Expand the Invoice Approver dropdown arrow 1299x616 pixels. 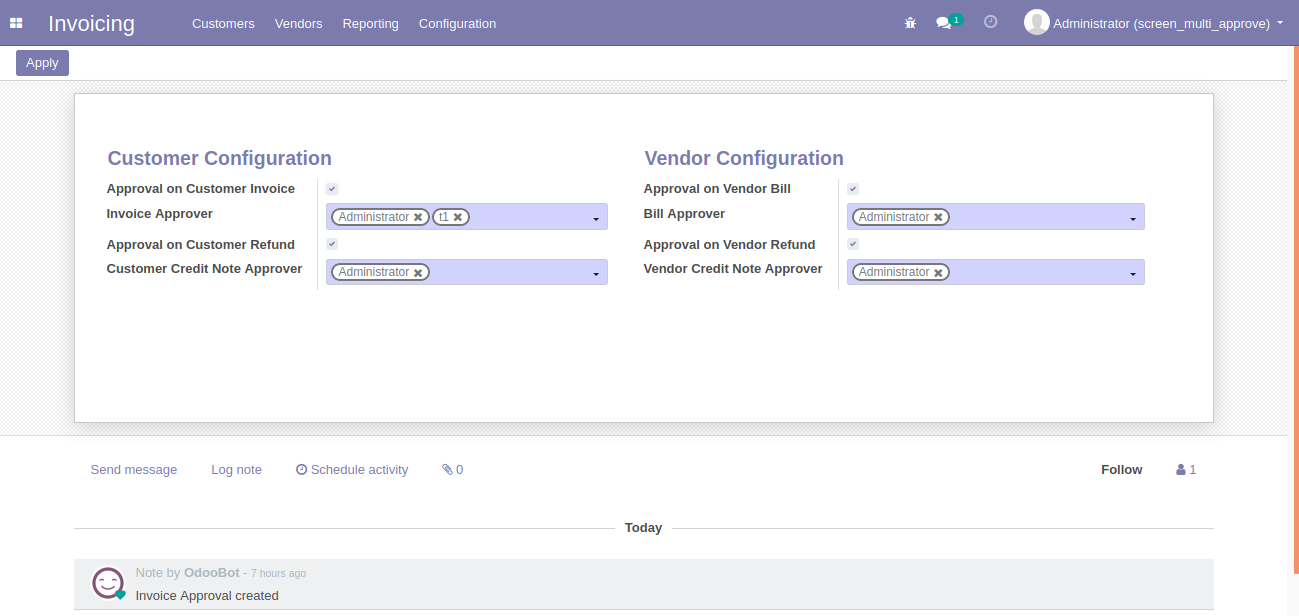click(596, 218)
